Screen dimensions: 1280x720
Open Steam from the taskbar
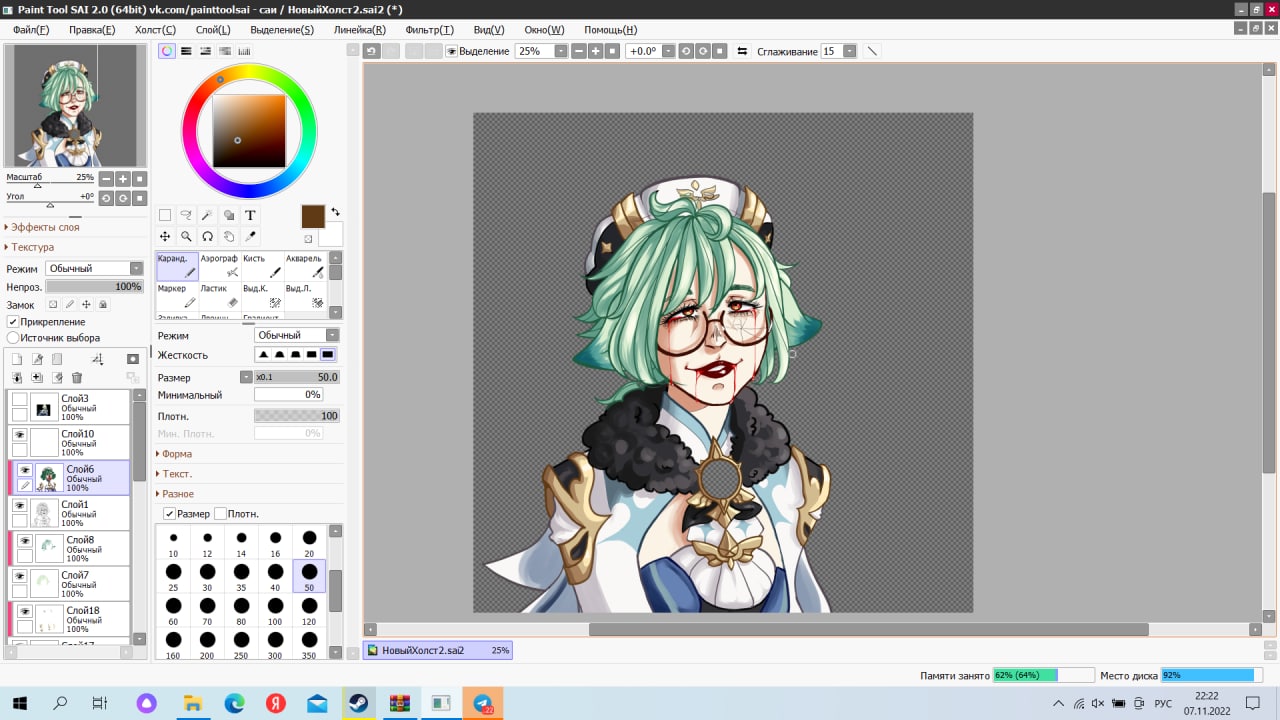(x=357, y=704)
